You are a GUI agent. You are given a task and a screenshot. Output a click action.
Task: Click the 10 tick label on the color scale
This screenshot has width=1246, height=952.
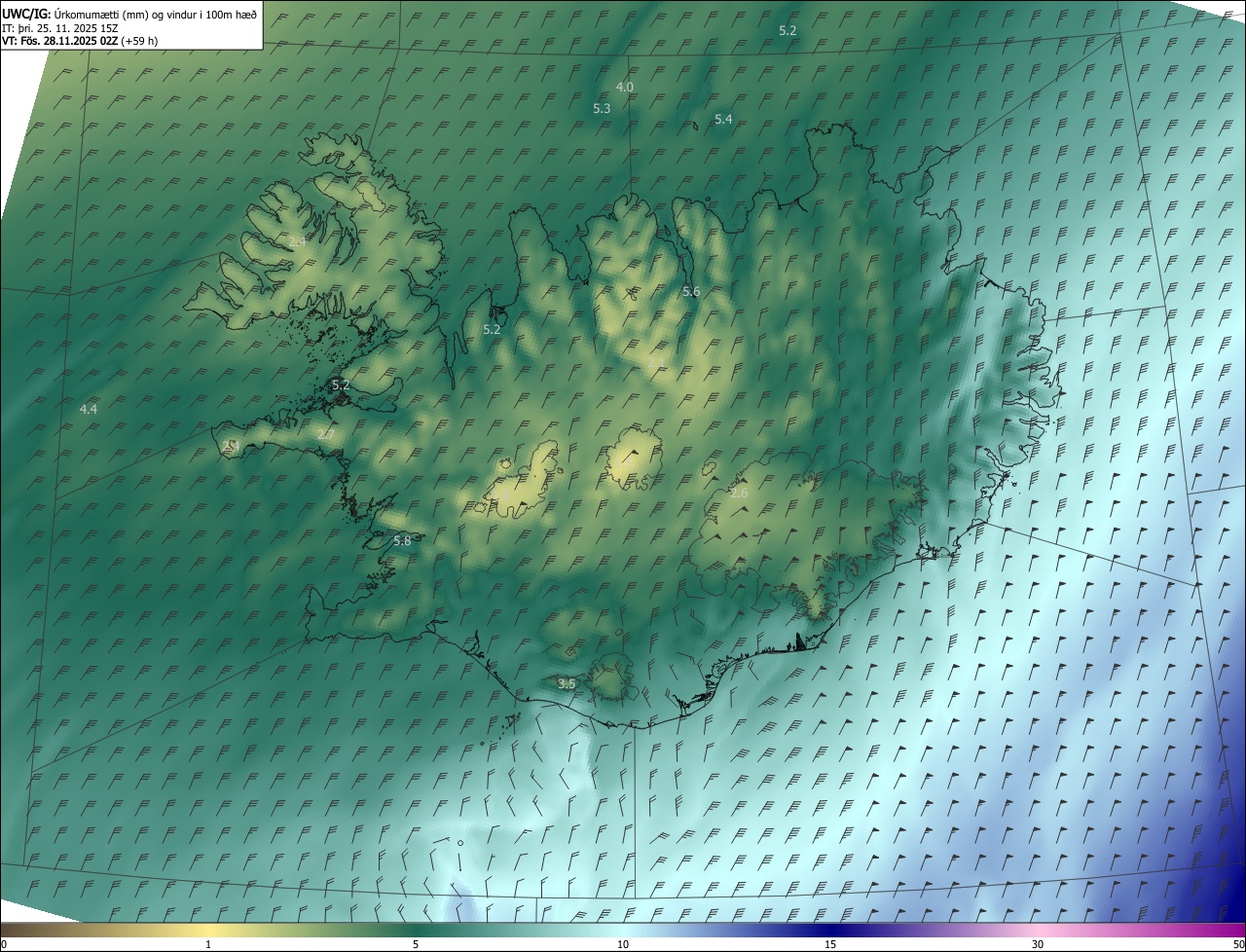[x=623, y=945]
